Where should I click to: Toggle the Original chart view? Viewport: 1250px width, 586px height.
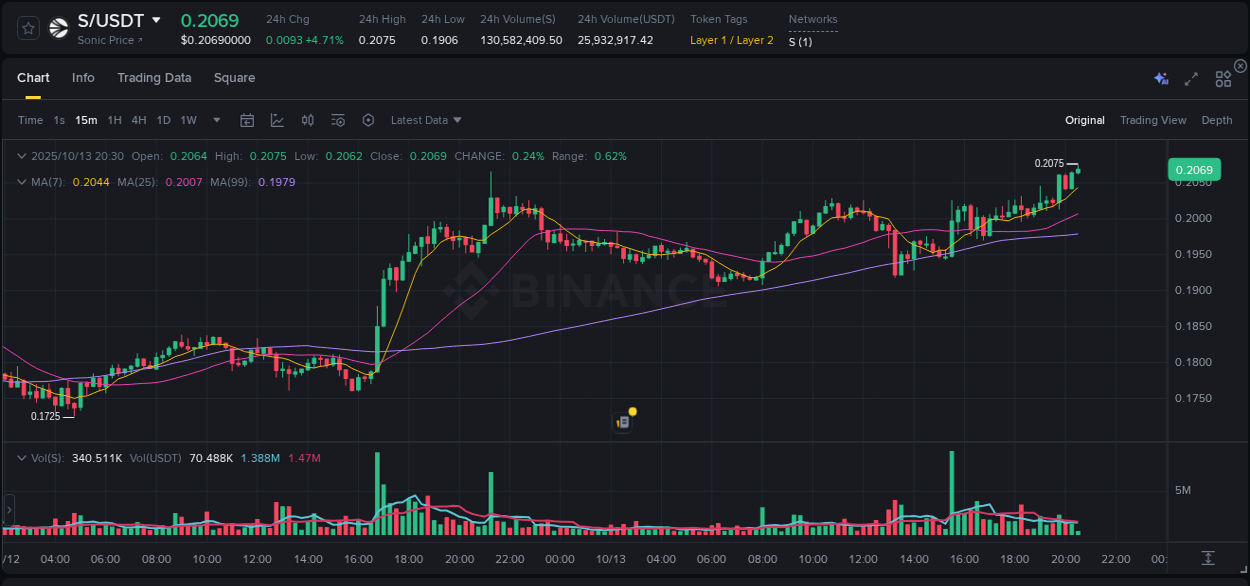pos(1084,120)
